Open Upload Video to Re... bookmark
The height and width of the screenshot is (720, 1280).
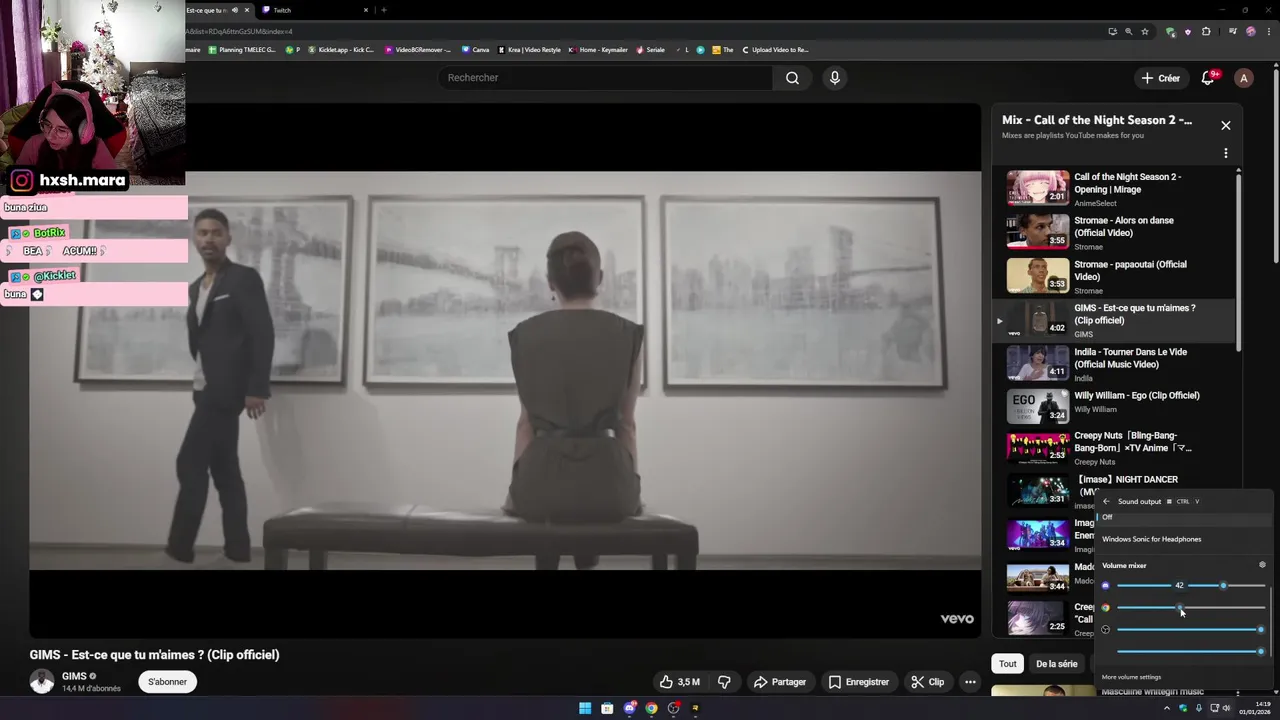pyautogui.click(x=775, y=49)
